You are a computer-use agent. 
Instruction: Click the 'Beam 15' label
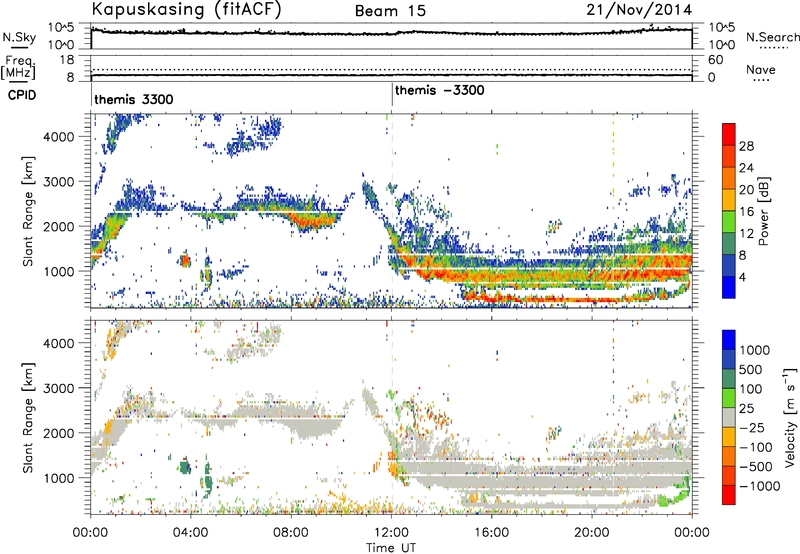(390, 11)
